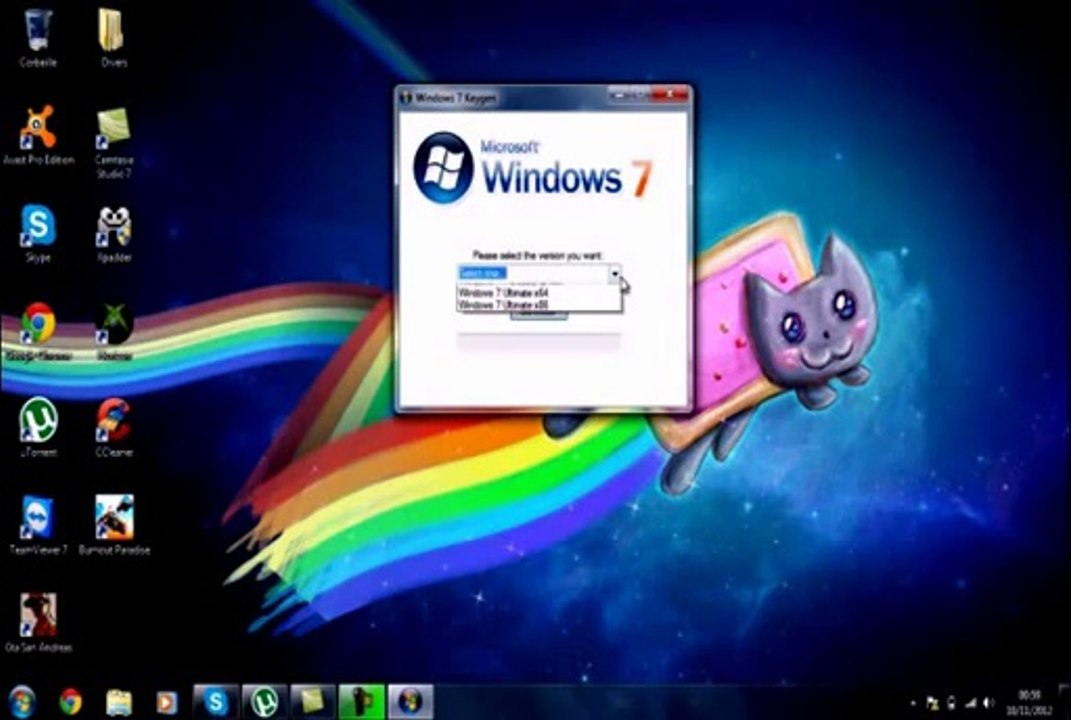Launch the Gta San Andreas shortcut

pos(38,622)
